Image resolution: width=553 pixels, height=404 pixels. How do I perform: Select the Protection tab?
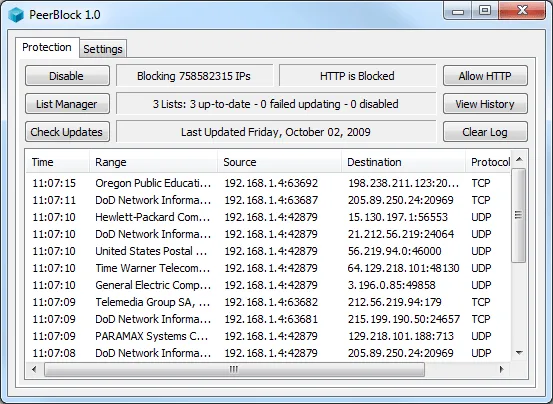tap(47, 47)
